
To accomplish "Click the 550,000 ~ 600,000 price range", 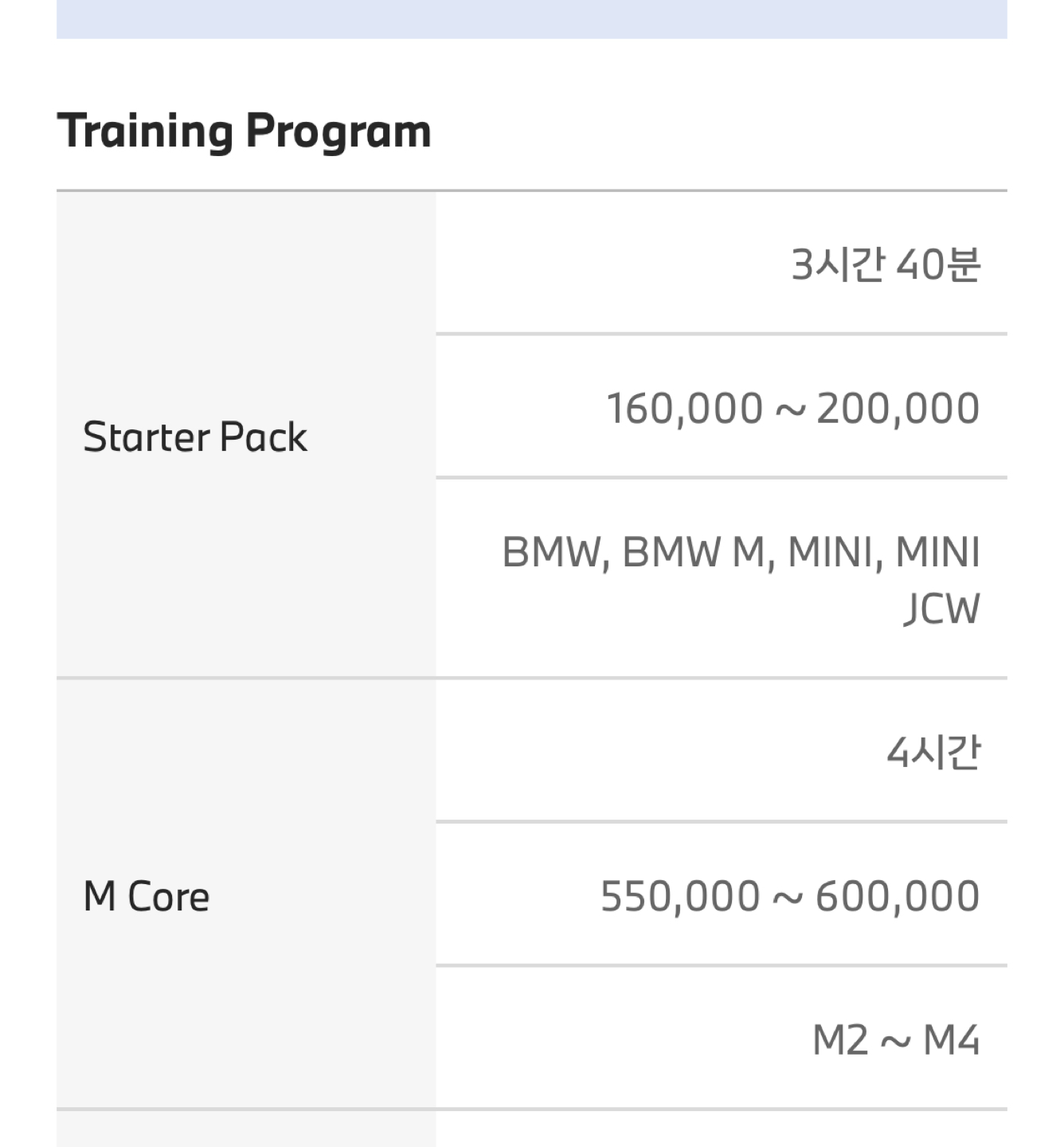I will (789, 895).
